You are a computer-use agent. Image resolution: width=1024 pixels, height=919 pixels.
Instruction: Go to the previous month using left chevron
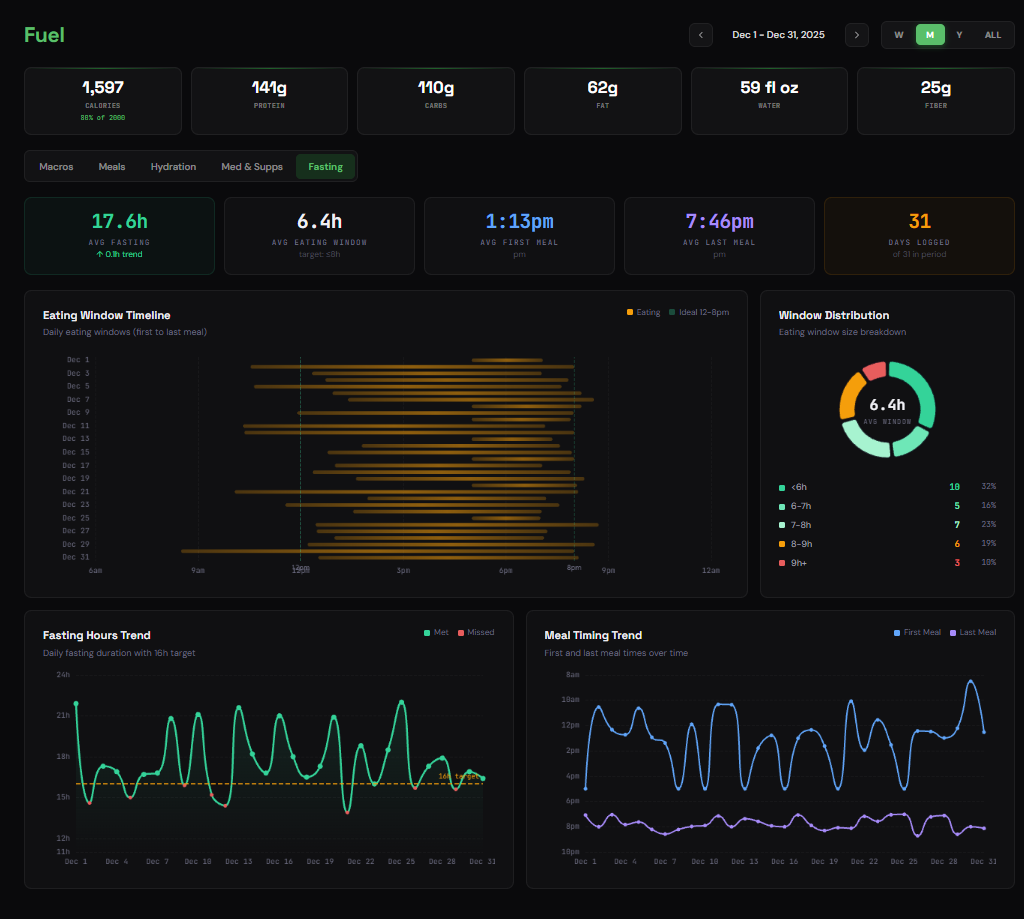[701, 35]
